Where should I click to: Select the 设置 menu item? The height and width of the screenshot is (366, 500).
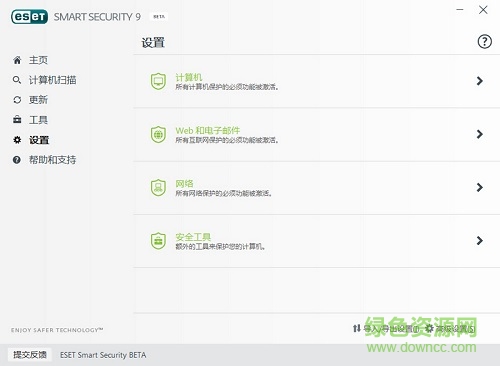point(39,140)
